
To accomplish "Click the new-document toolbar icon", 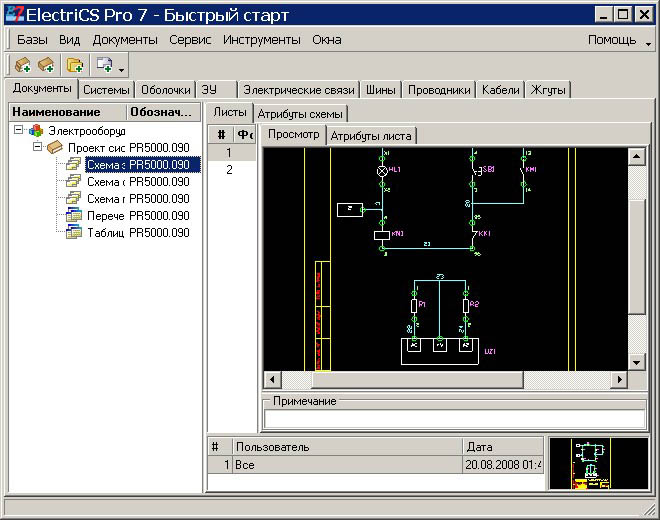I will click(104, 65).
